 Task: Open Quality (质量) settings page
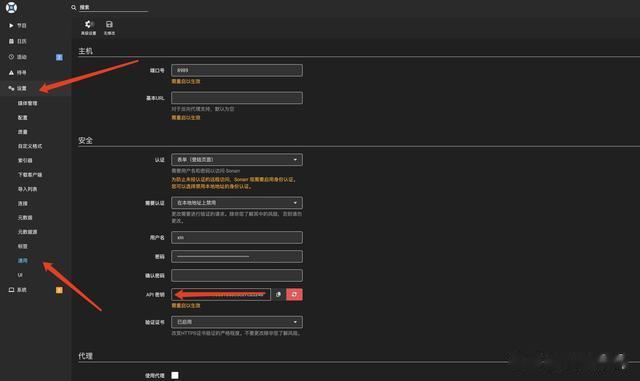pyautogui.click(x=22, y=132)
